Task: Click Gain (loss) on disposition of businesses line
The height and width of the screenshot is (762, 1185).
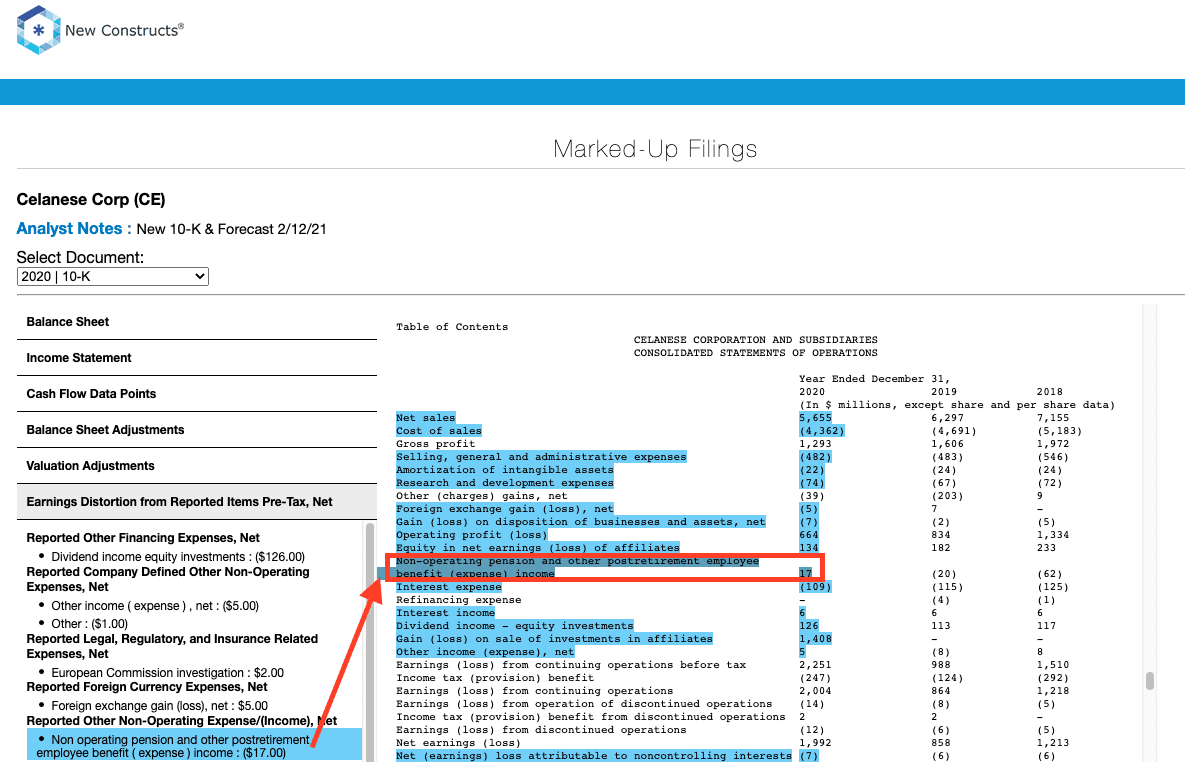Action: [580, 522]
